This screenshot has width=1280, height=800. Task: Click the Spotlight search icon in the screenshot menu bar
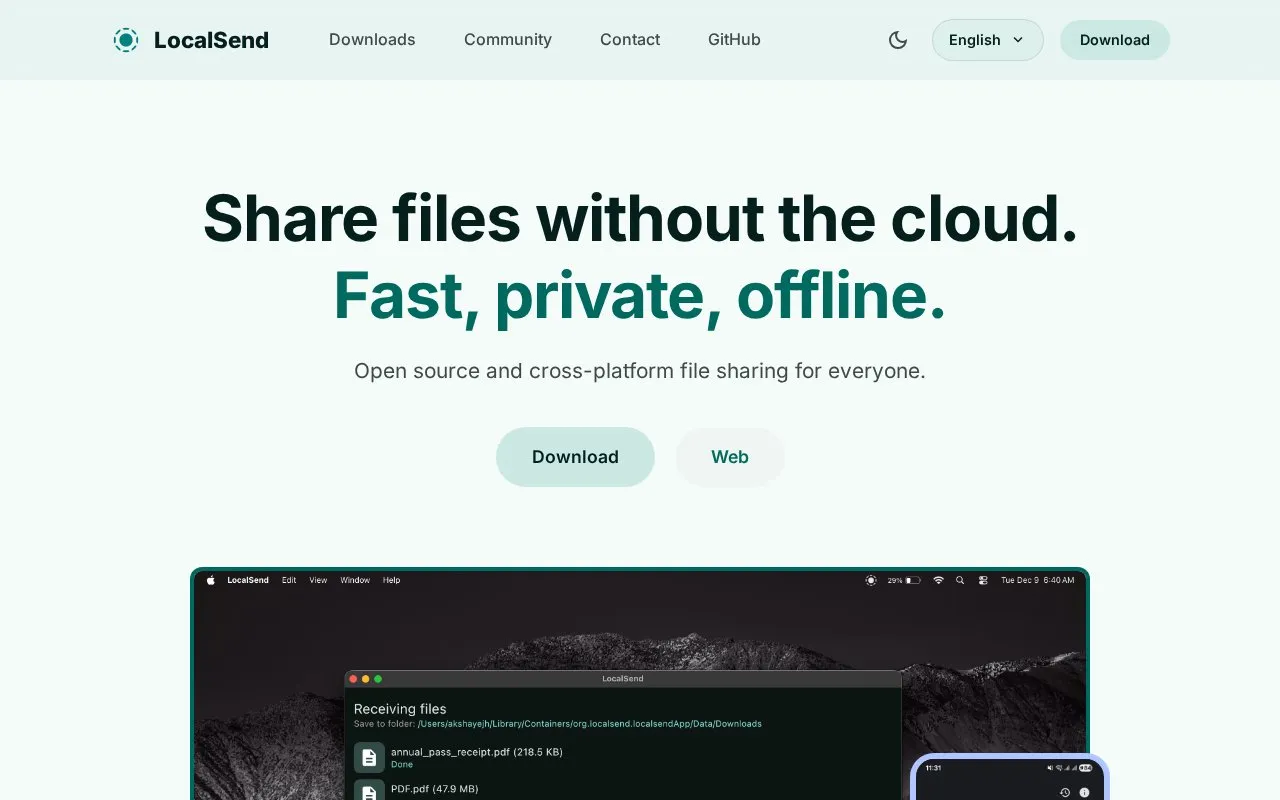coord(960,580)
